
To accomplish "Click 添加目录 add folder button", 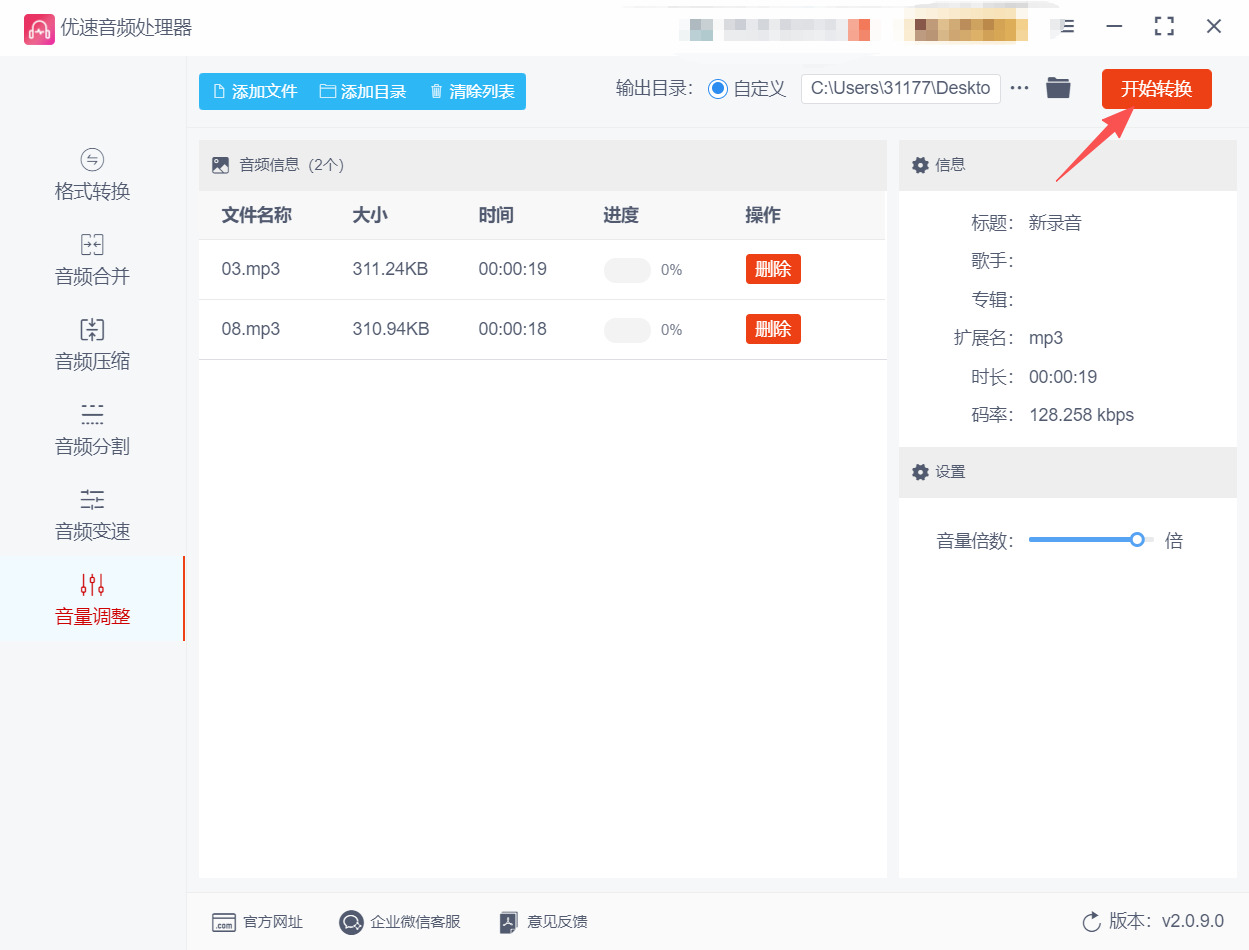I will (x=363, y=91).
